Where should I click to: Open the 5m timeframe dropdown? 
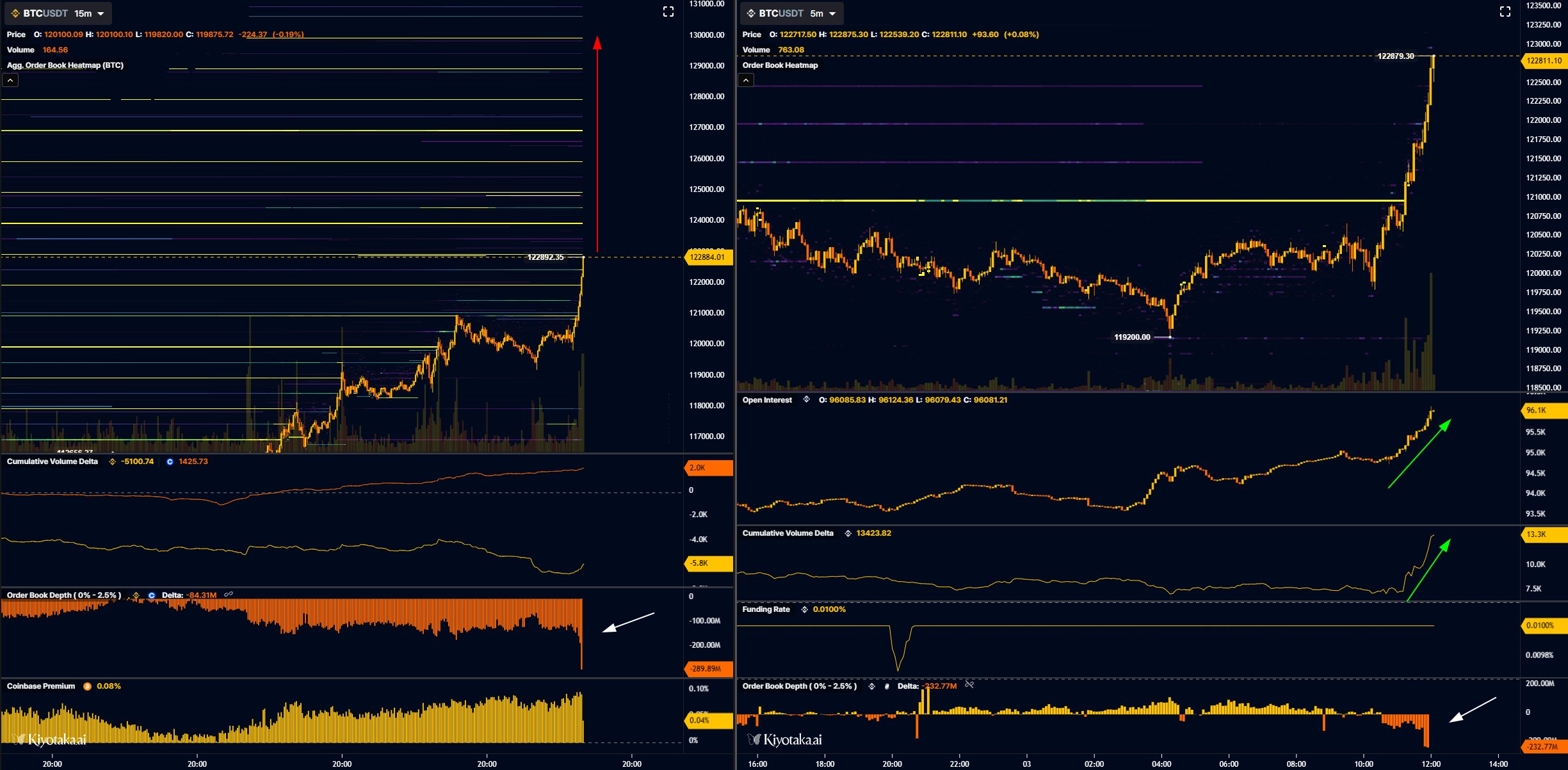832,13
